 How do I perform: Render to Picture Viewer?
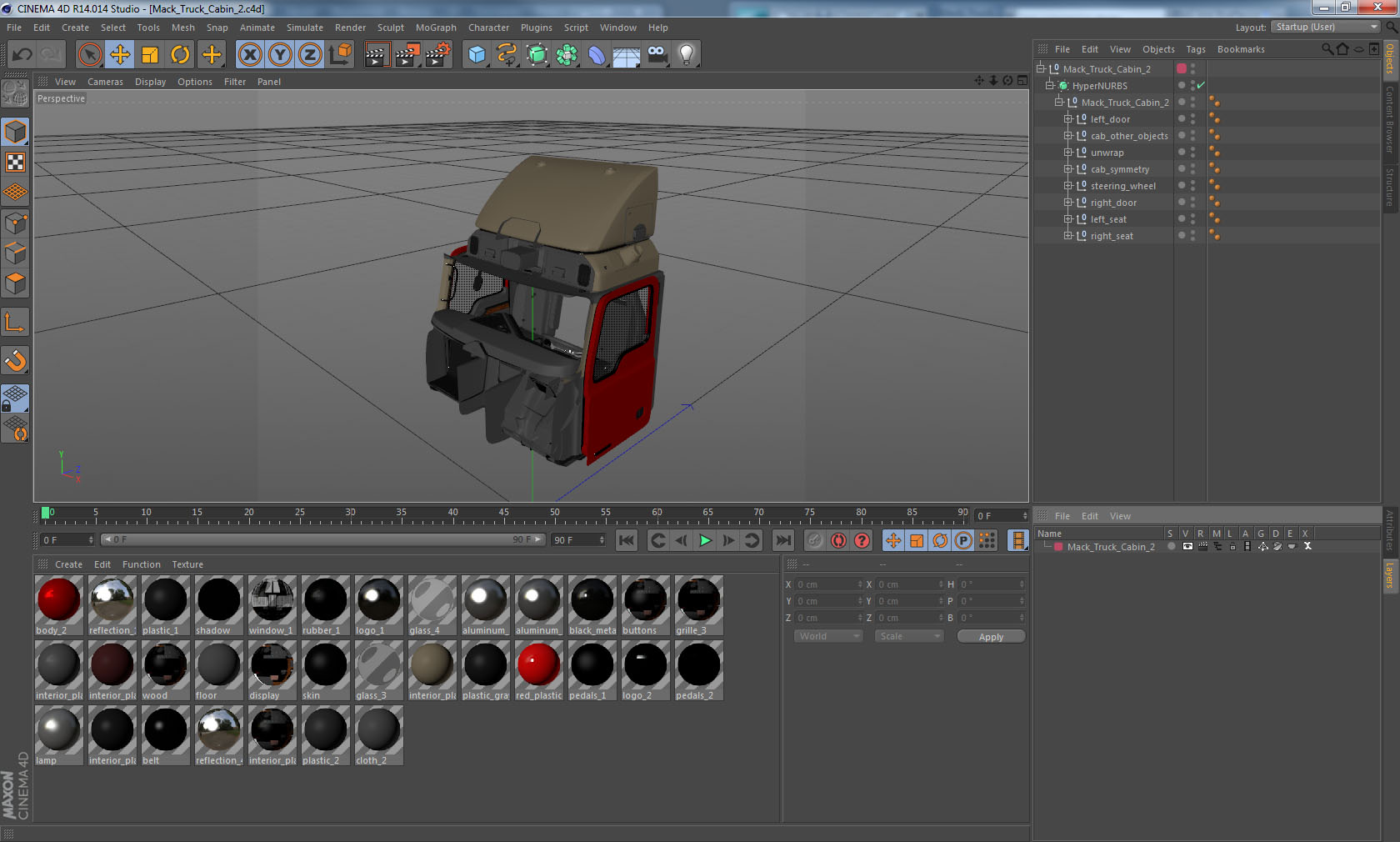click(x=407, y=55)
